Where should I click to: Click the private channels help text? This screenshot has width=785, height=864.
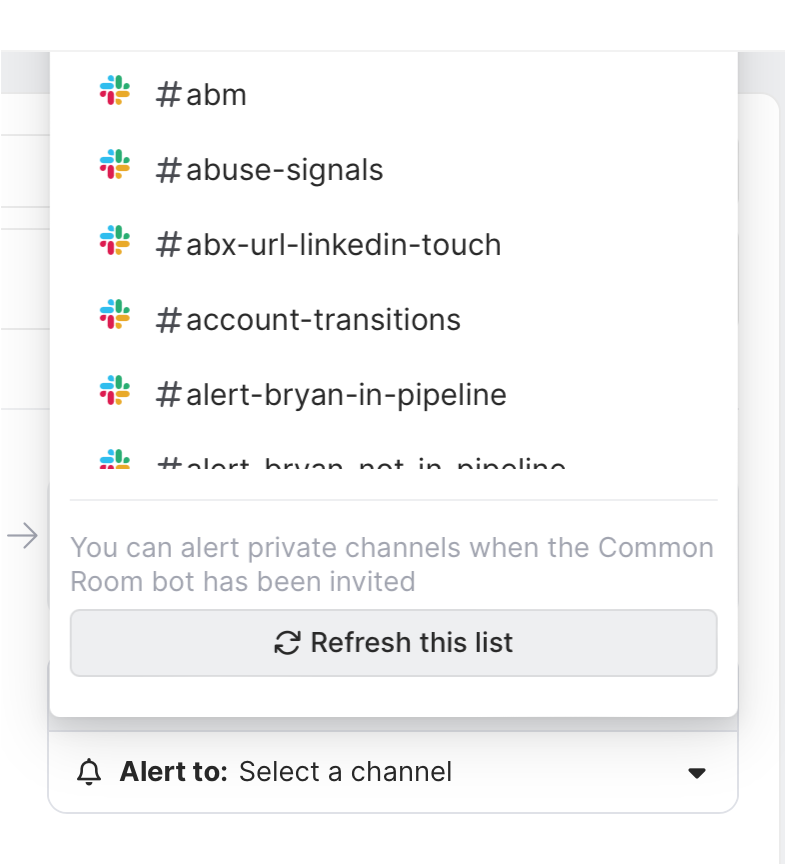(392, 564)
